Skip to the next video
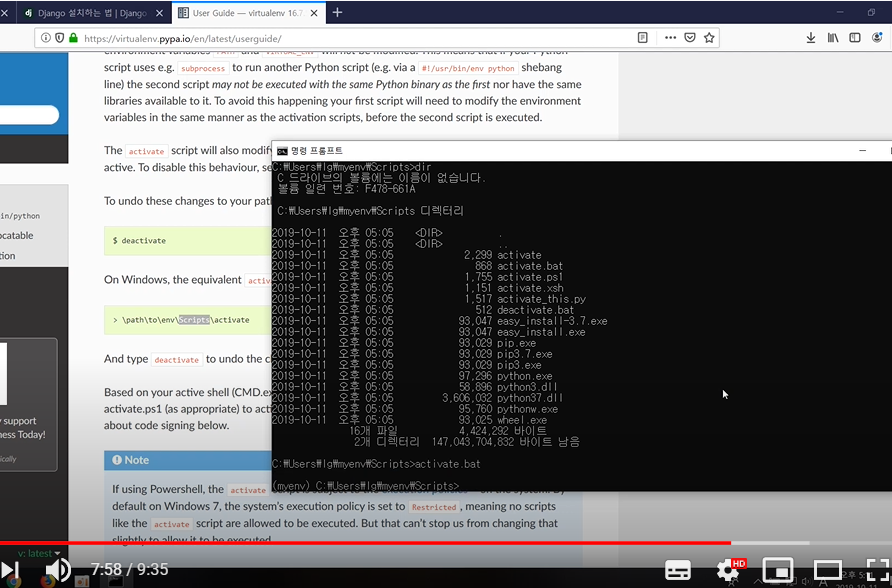This screenshot has width=892, height=588. pos(10,570)
